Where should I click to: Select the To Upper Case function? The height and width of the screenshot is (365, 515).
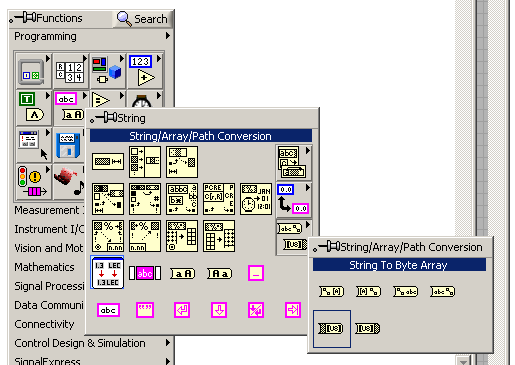coord(182,274)
